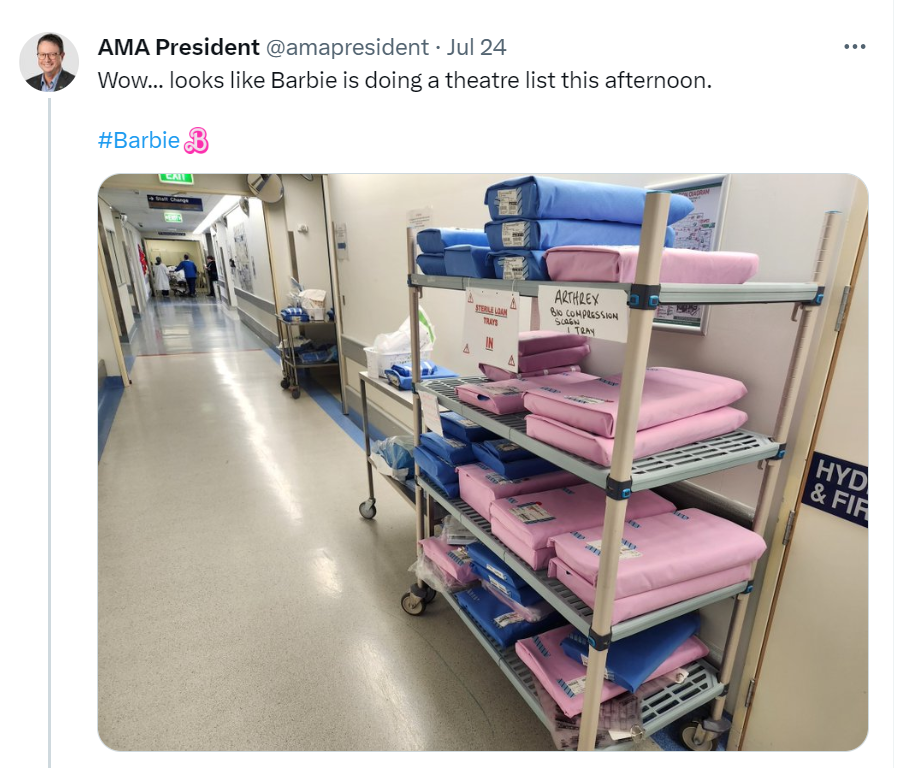Click the handwritten Arthrex sign in photo
This screenshot has width=898, height=768.
point(582,313)
